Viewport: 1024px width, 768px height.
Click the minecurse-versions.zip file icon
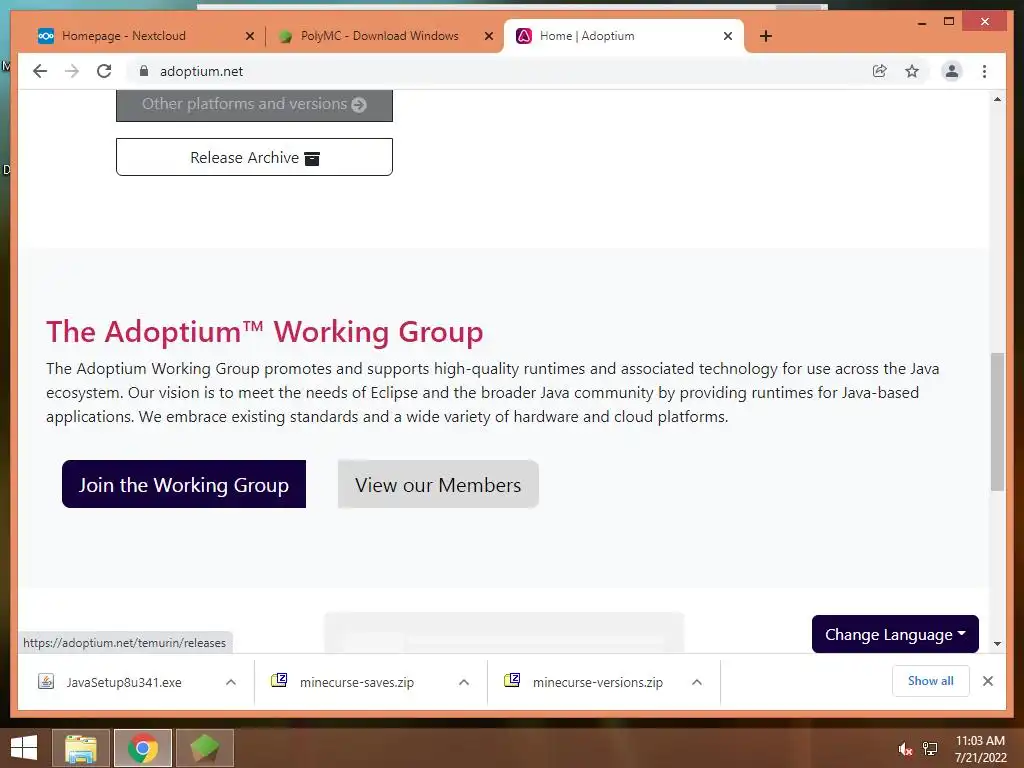coord(512,680)
